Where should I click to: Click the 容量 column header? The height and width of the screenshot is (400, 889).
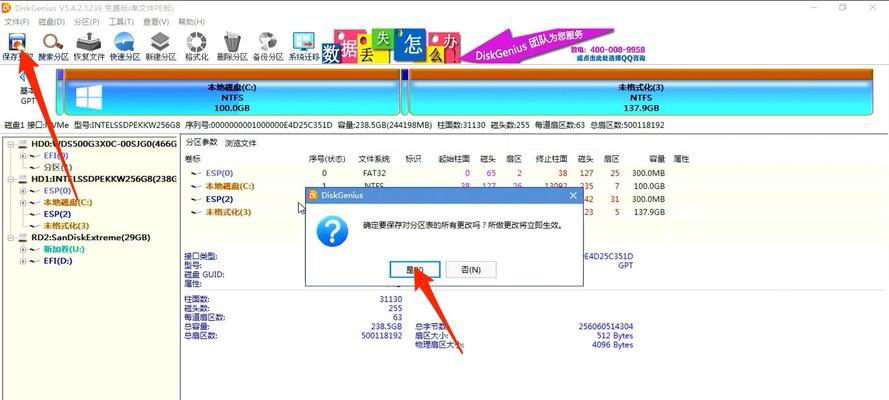coord(657,159)
